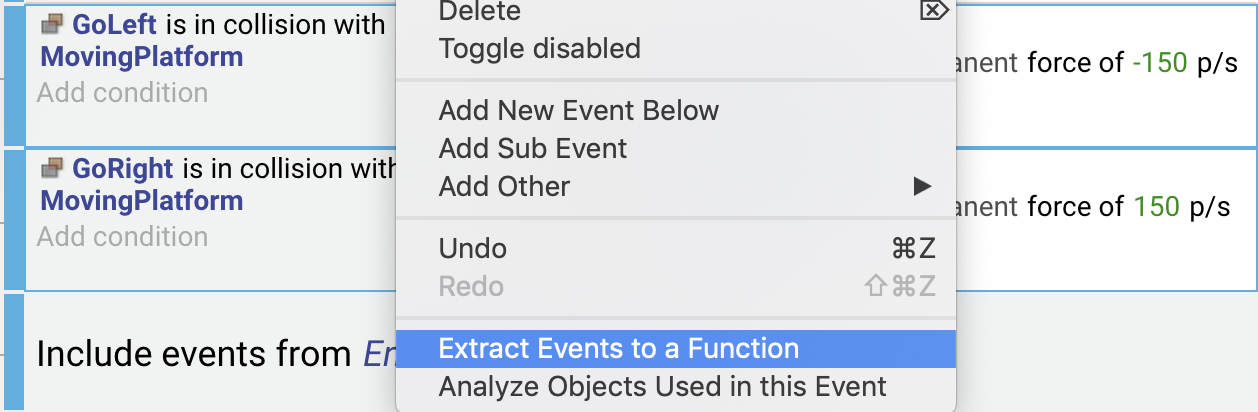Click the GoLeft object icon

point(52,25)
